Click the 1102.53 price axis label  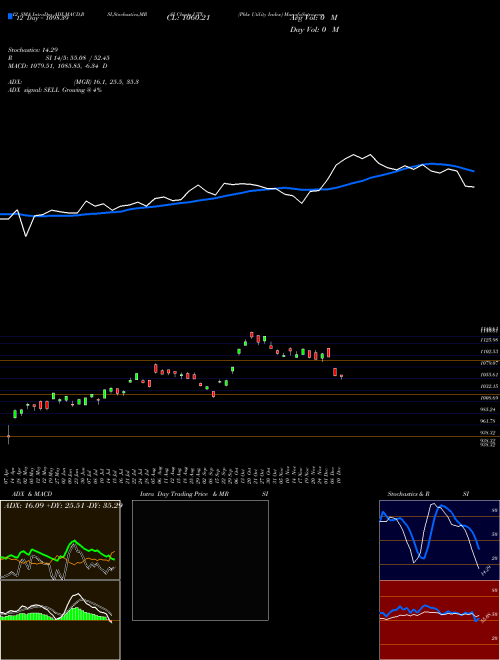click(x=491, y=351)
